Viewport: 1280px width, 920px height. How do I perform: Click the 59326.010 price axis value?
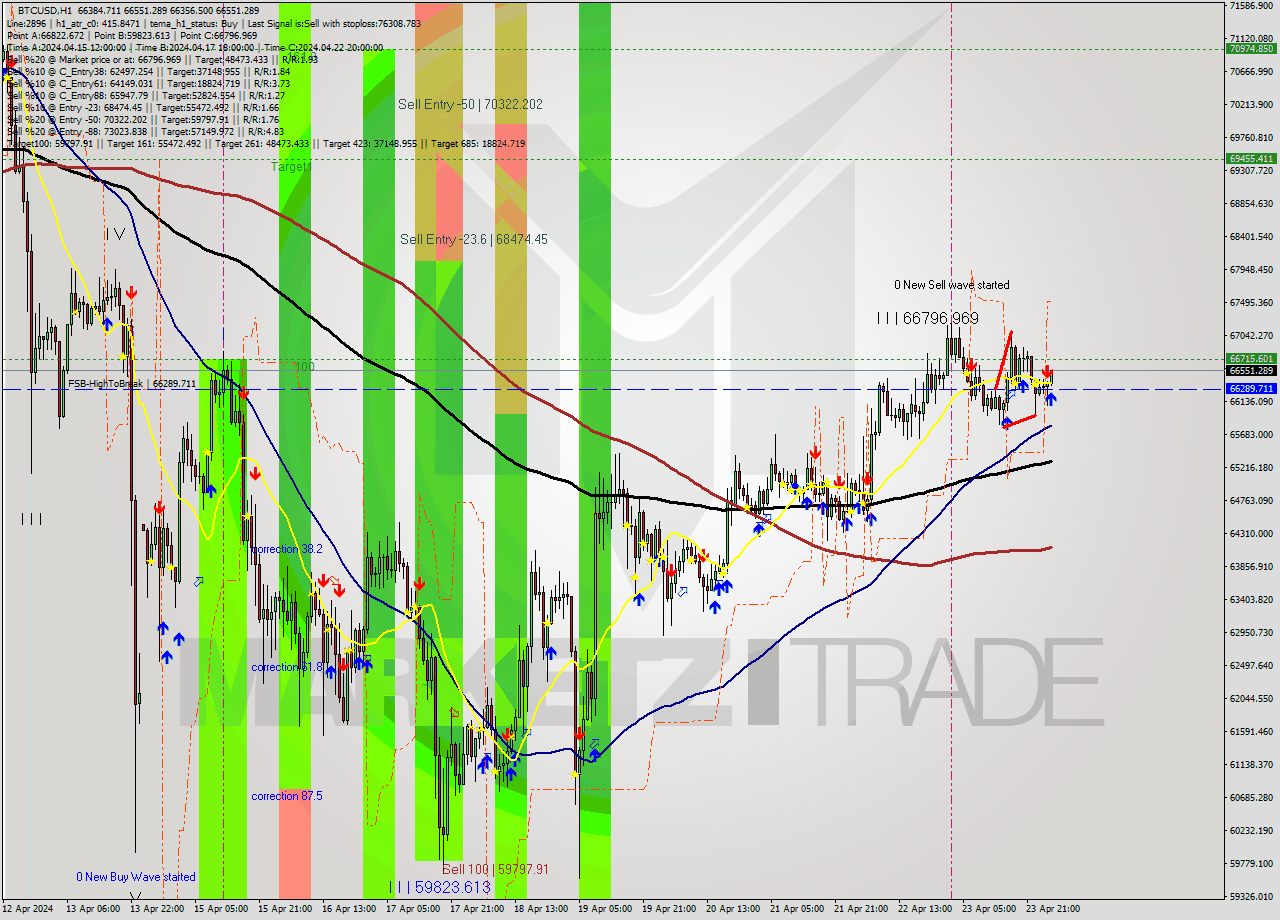coord(1250,897)
